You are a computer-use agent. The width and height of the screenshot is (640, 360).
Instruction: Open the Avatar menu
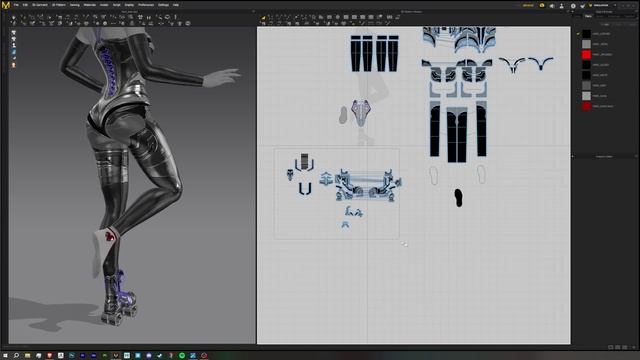[x=104, y=5]
